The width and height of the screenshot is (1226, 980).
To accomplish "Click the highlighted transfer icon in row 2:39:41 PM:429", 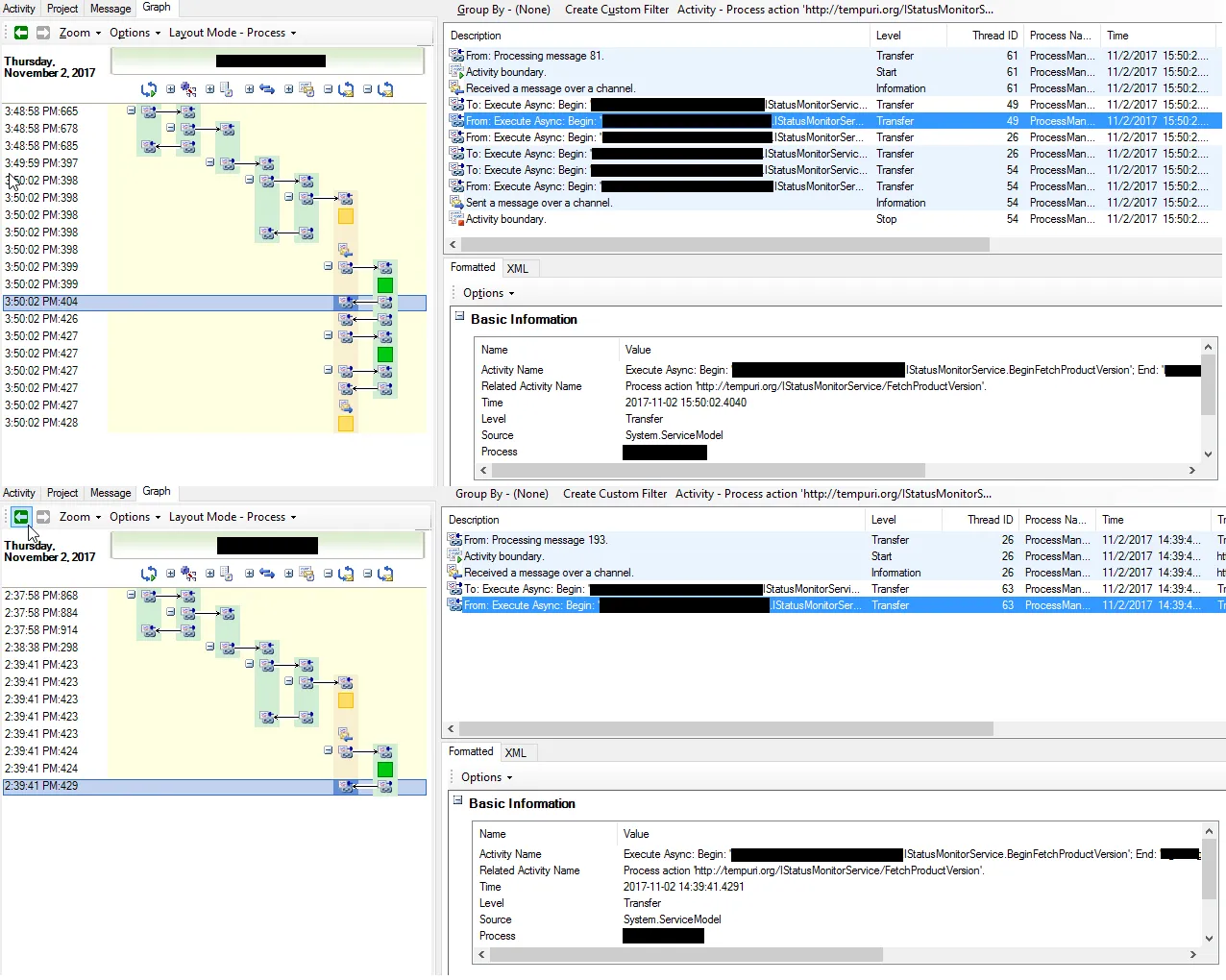I will point(346,786).
